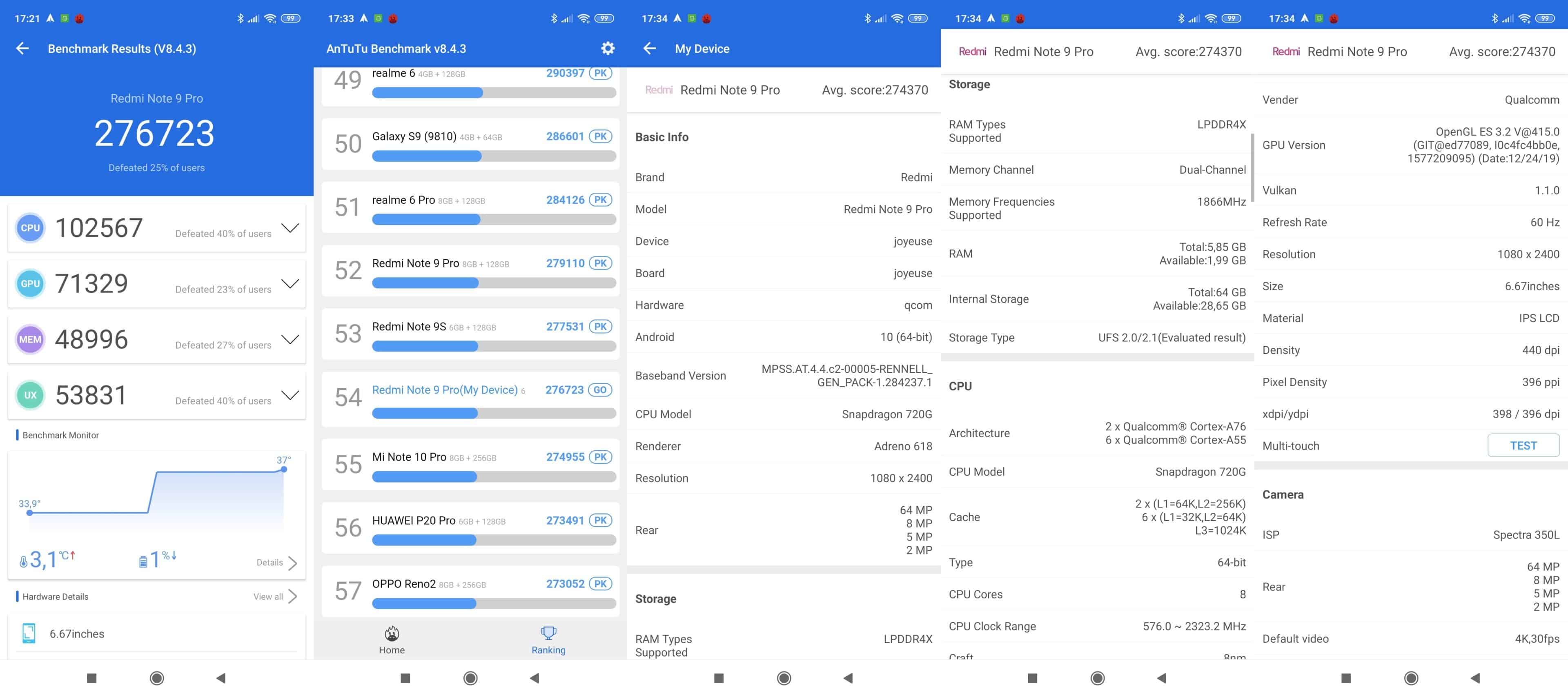Viewport: 1568px width, 697px height.
Task: Tap the Galaxy S9 (9810) score bar
Action: [x=494, y=156]
